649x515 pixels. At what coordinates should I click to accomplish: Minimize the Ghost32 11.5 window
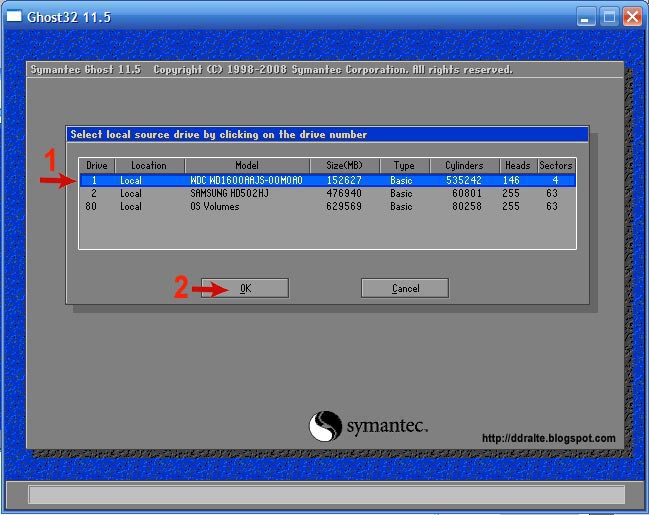click(x=586, y=17)
